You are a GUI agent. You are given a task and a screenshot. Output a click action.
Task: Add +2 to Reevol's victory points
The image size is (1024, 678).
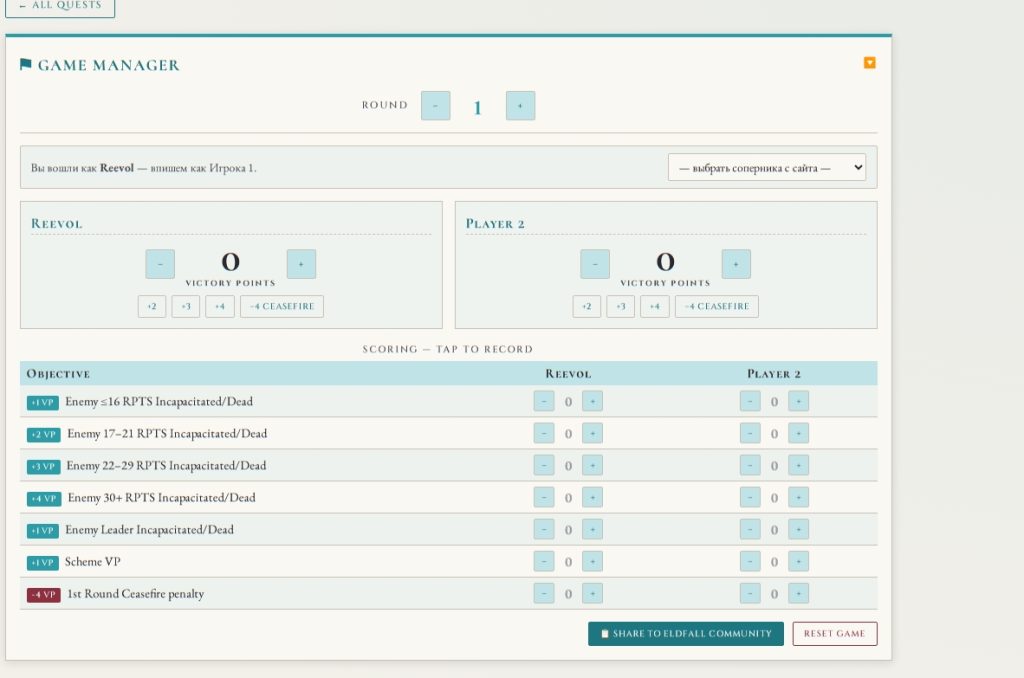point(152,306)
